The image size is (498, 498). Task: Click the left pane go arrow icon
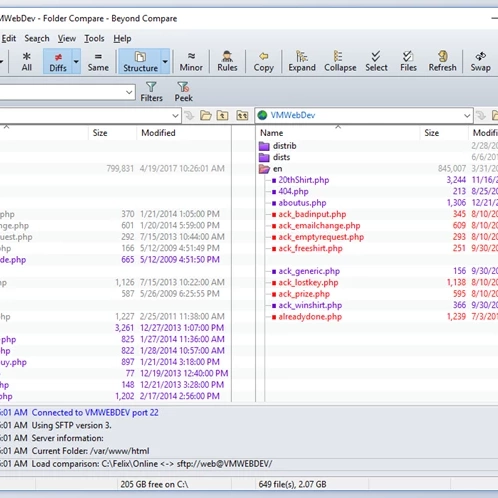pos(189,116)
